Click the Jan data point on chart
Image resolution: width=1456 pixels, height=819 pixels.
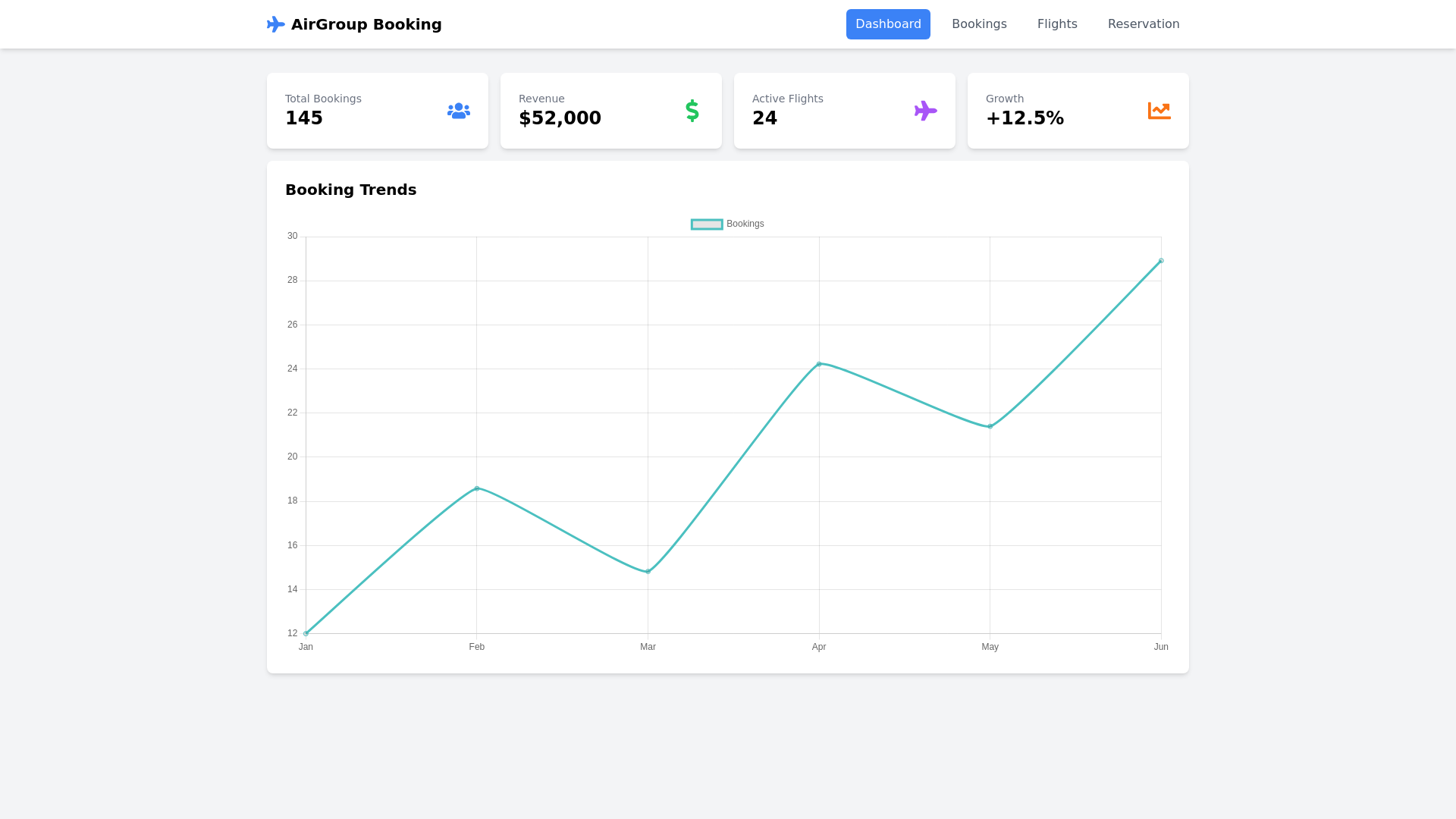[306, 633]
